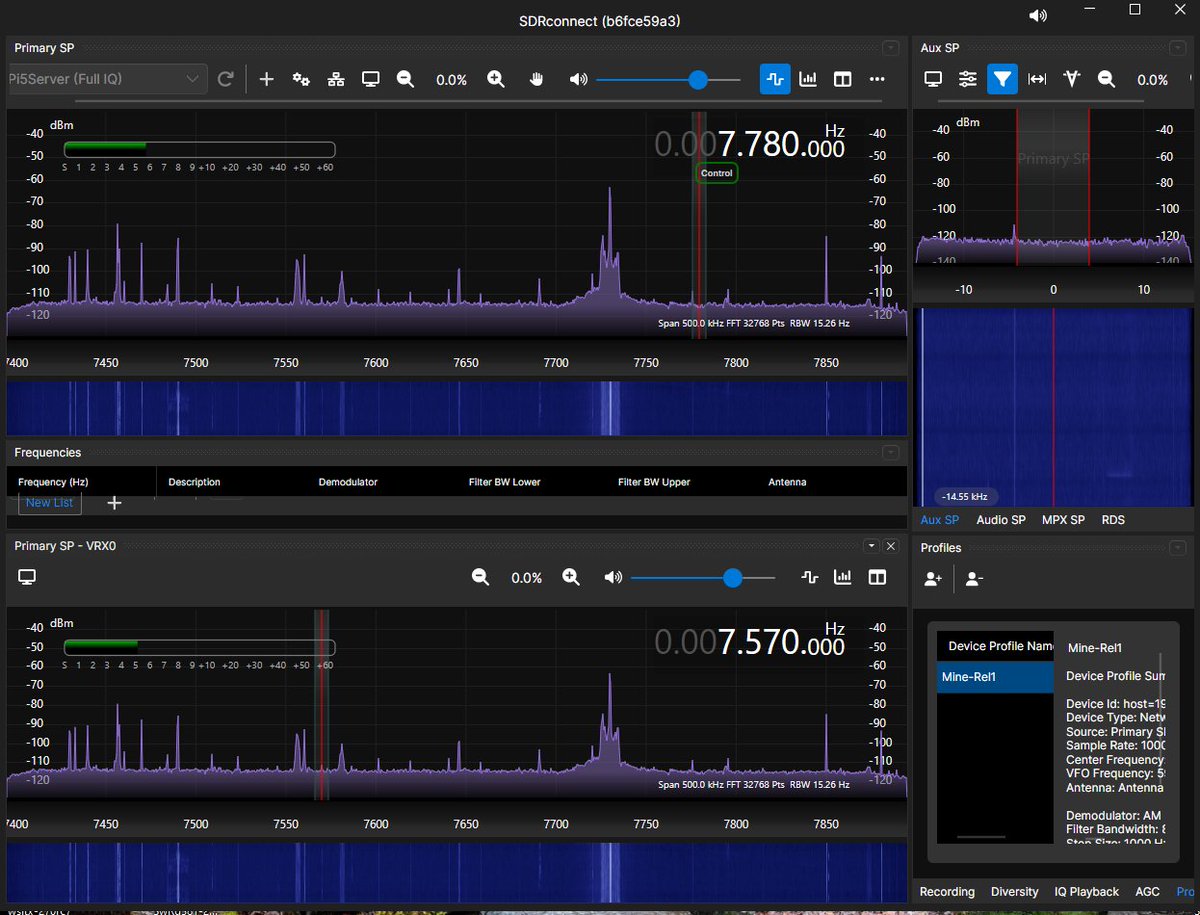This screenshot has height=915, width=1200.
Task: Zoom out the VRX0 spectrum
Action: (x=480, y=577)
